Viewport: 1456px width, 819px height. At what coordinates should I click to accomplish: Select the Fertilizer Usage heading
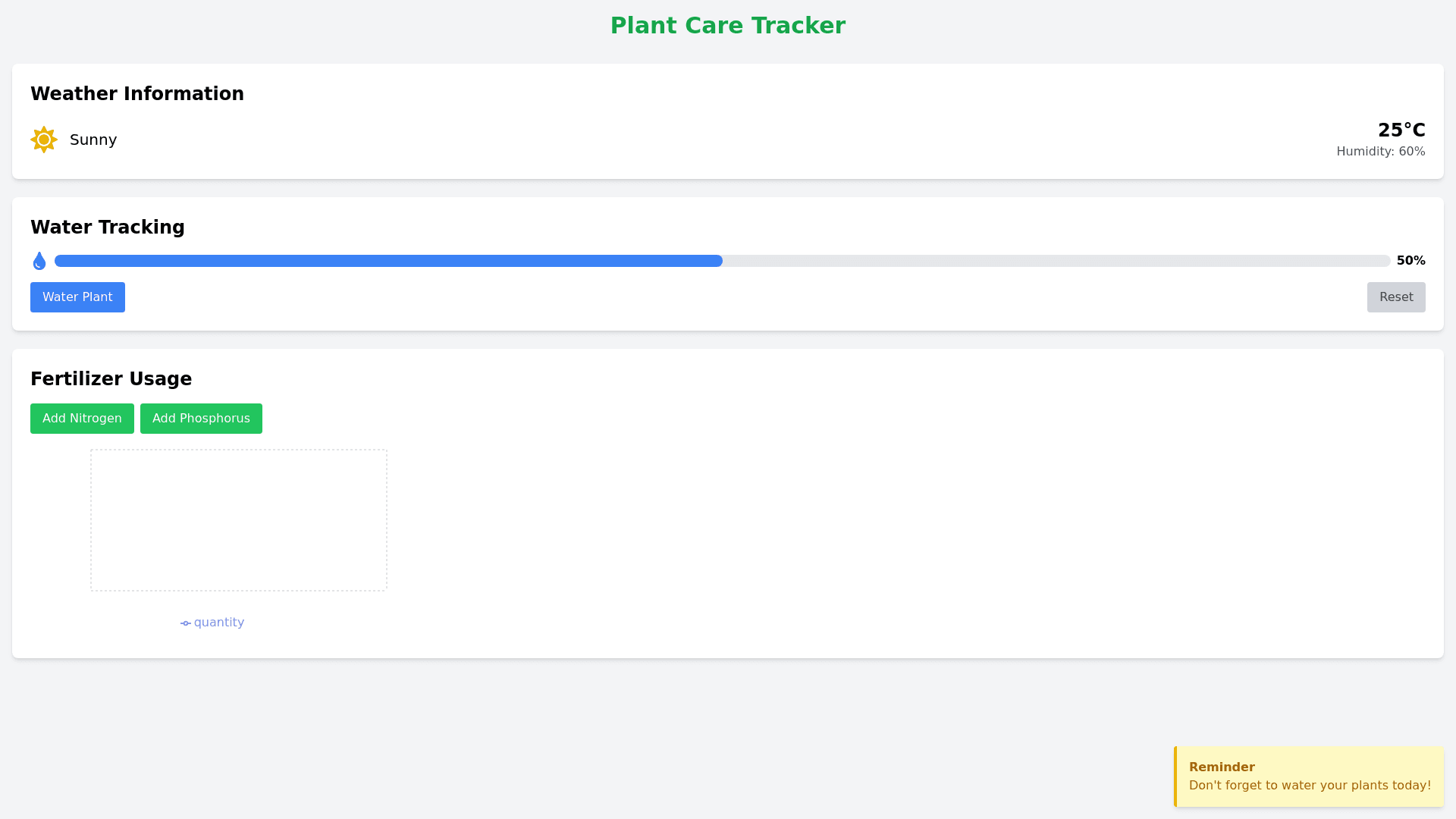[111, 379]
